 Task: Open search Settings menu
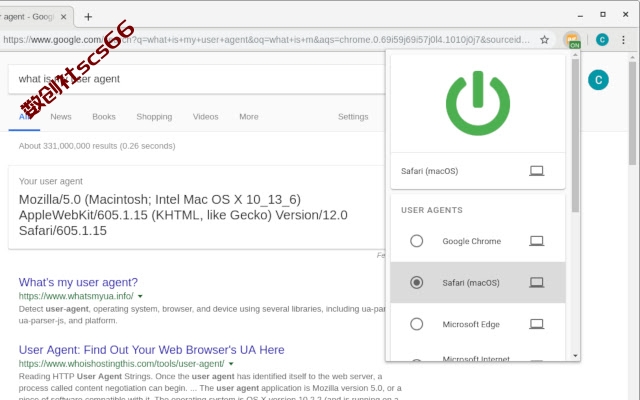pyautogui.click(x=353, y=117)
